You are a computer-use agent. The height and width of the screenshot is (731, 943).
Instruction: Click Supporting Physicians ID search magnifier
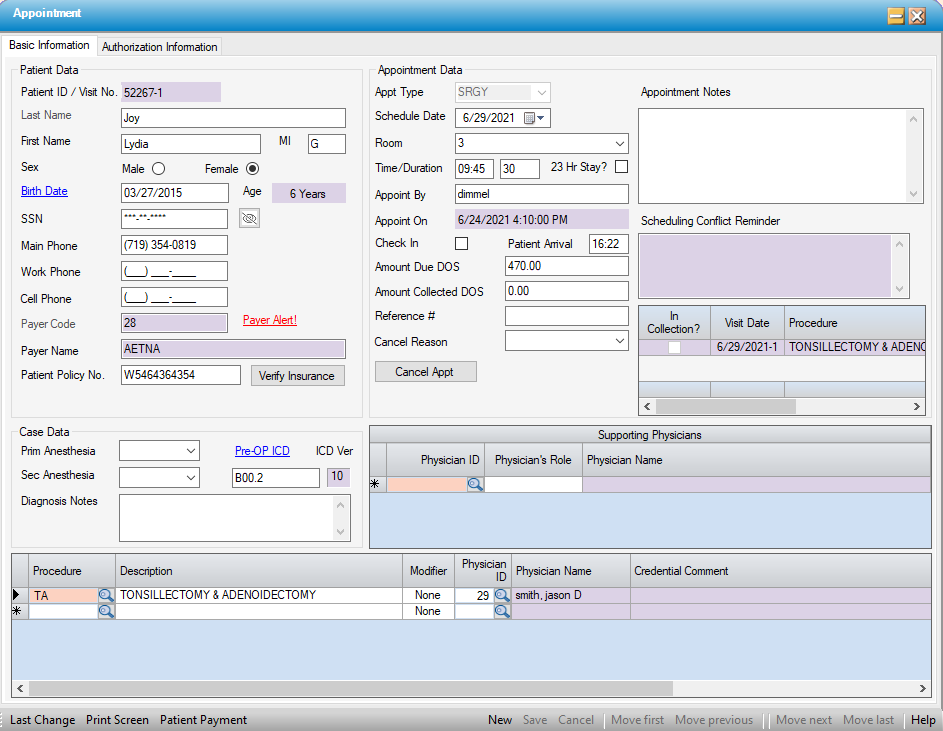tap(474, 484)
